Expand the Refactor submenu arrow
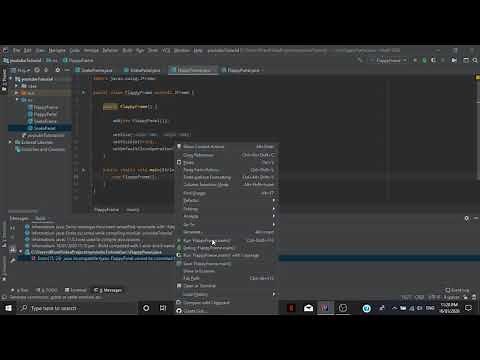 click(x=274, y=200)
